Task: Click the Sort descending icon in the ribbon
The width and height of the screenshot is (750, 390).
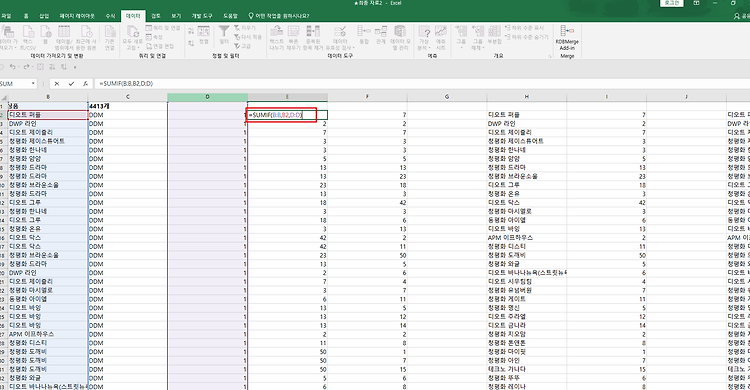Action: 191,43
